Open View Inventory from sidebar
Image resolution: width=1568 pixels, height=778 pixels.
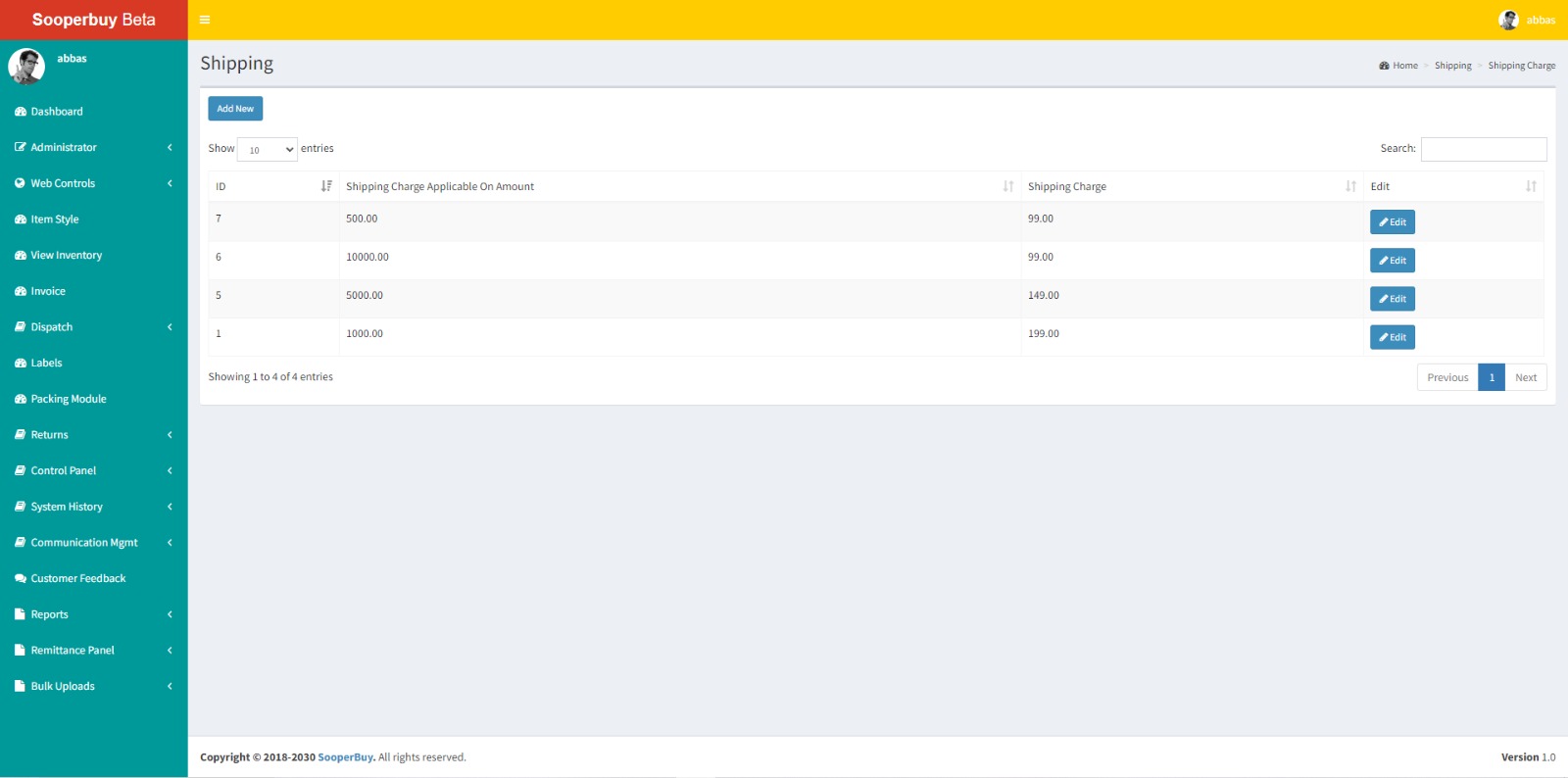pos(66,256)
